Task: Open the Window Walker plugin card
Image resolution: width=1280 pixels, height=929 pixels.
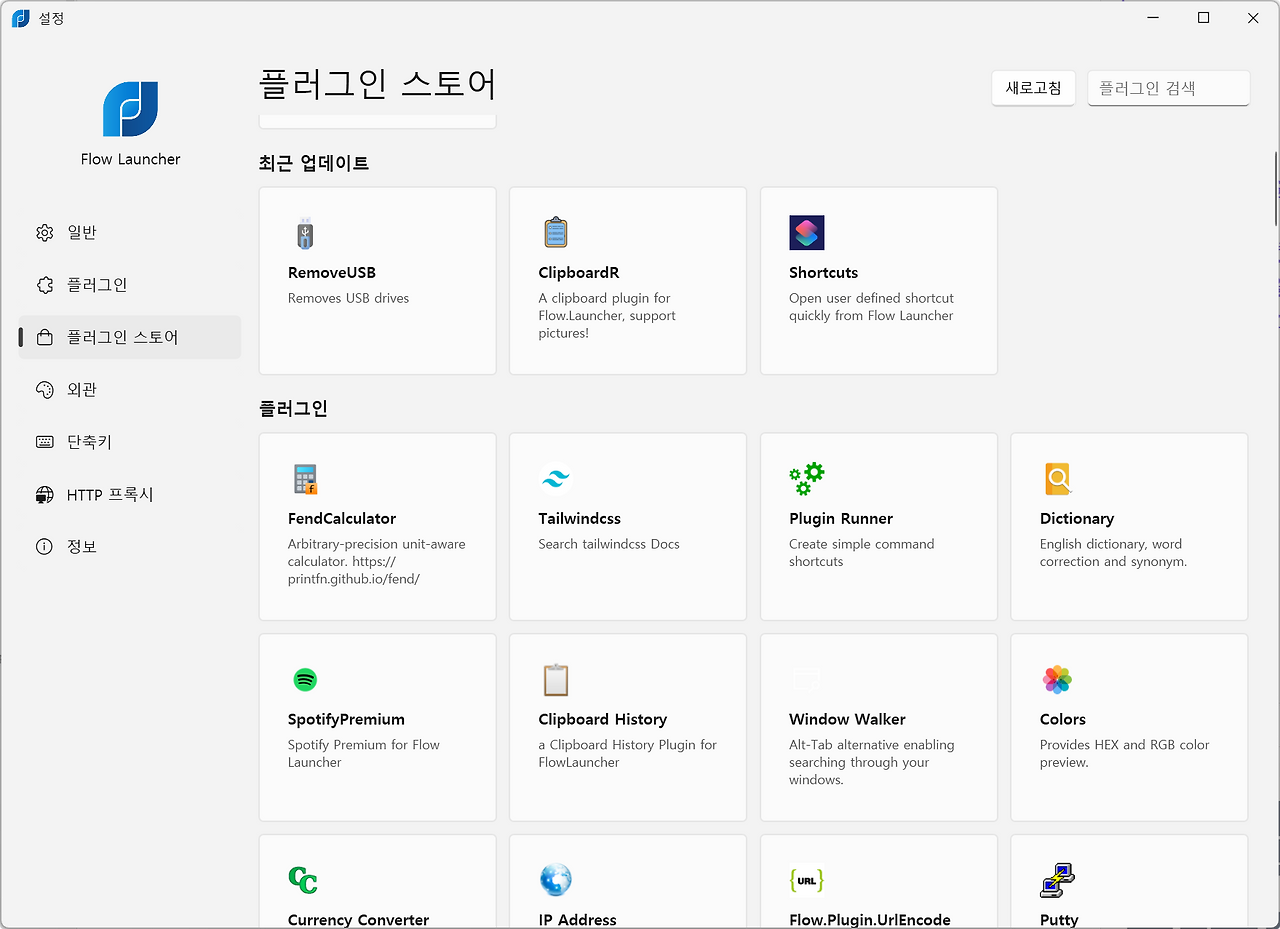Action: pyautogui.click(x=879, y=728)
